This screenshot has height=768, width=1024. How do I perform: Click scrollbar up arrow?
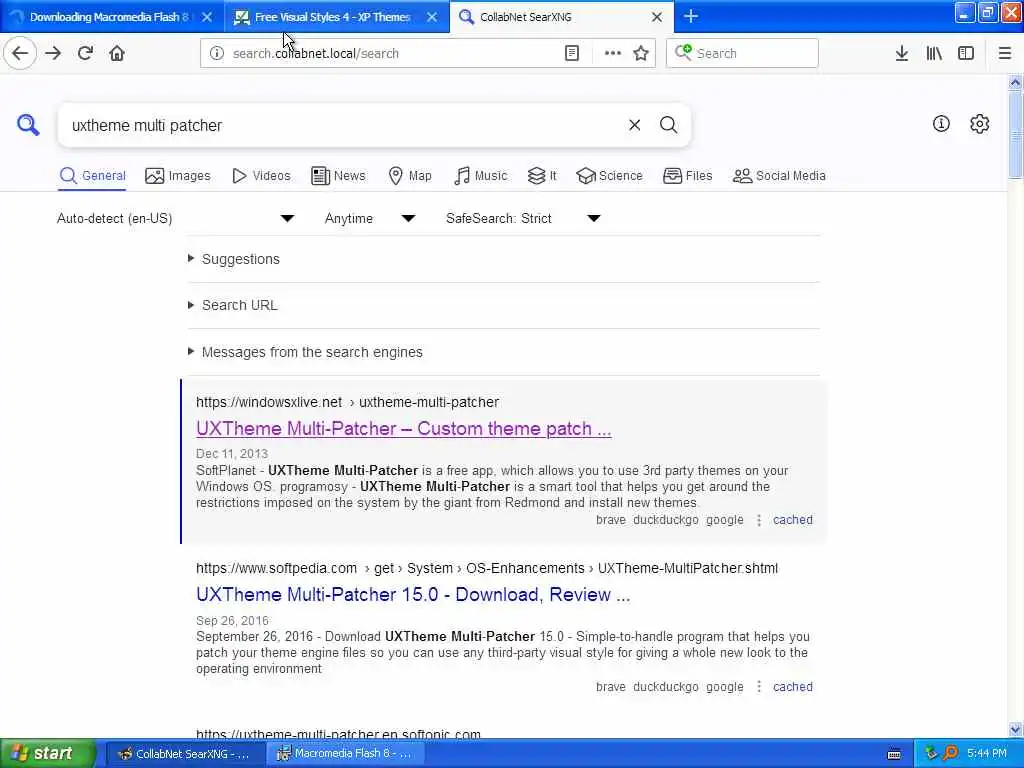click(1015, 82)
